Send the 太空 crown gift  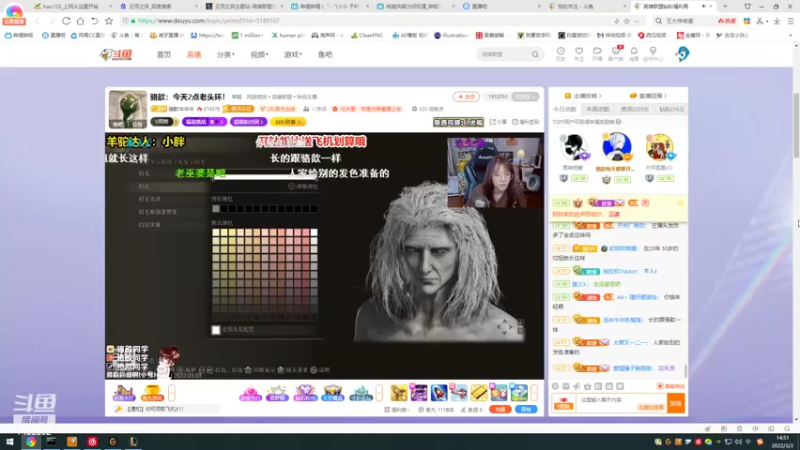tap(333, 393)
